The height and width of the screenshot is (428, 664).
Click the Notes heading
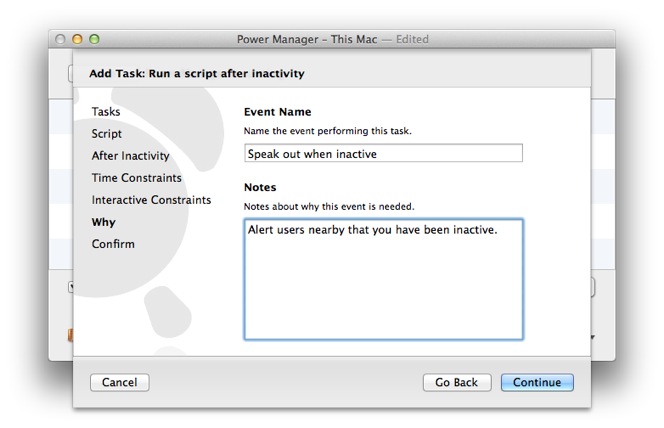pos(260,187)
